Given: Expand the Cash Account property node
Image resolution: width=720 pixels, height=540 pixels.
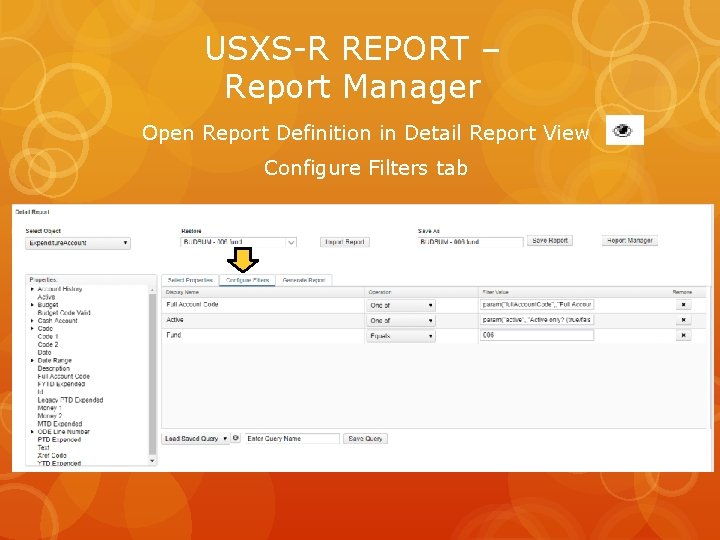Looking at the screenshot, I should coord(32,321).
